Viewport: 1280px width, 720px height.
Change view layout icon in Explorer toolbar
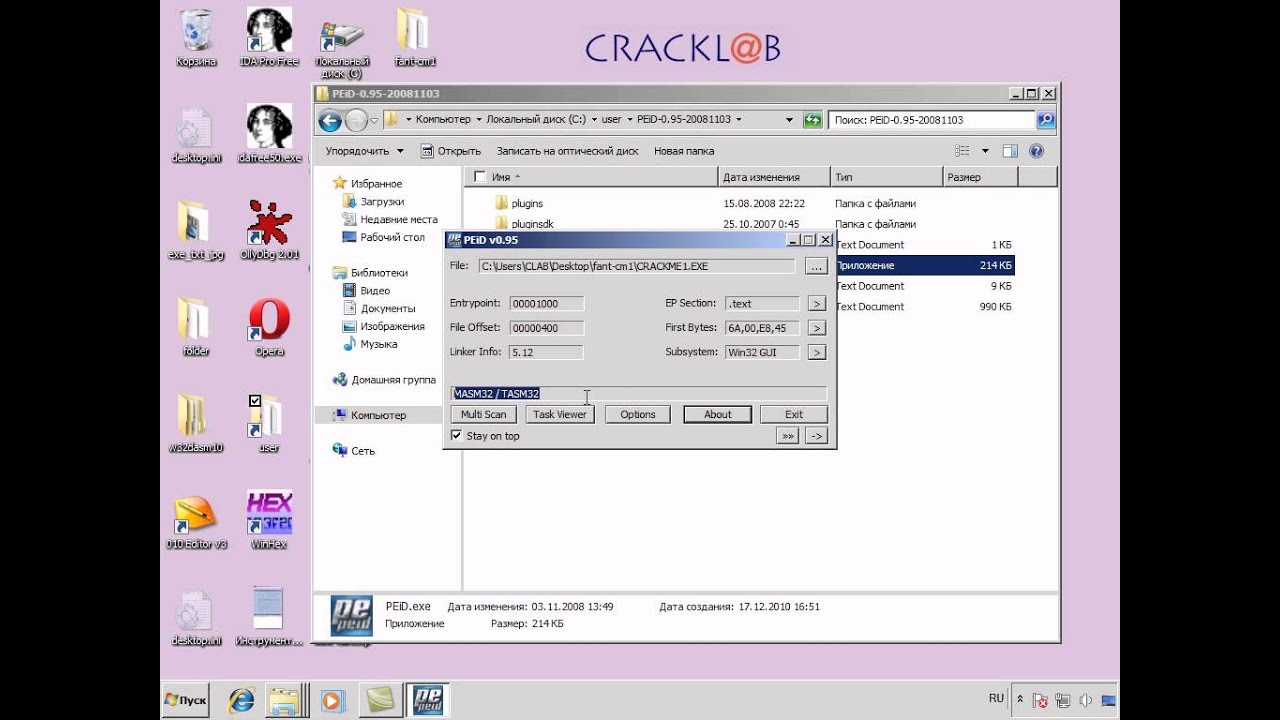[x=962, y=151]
